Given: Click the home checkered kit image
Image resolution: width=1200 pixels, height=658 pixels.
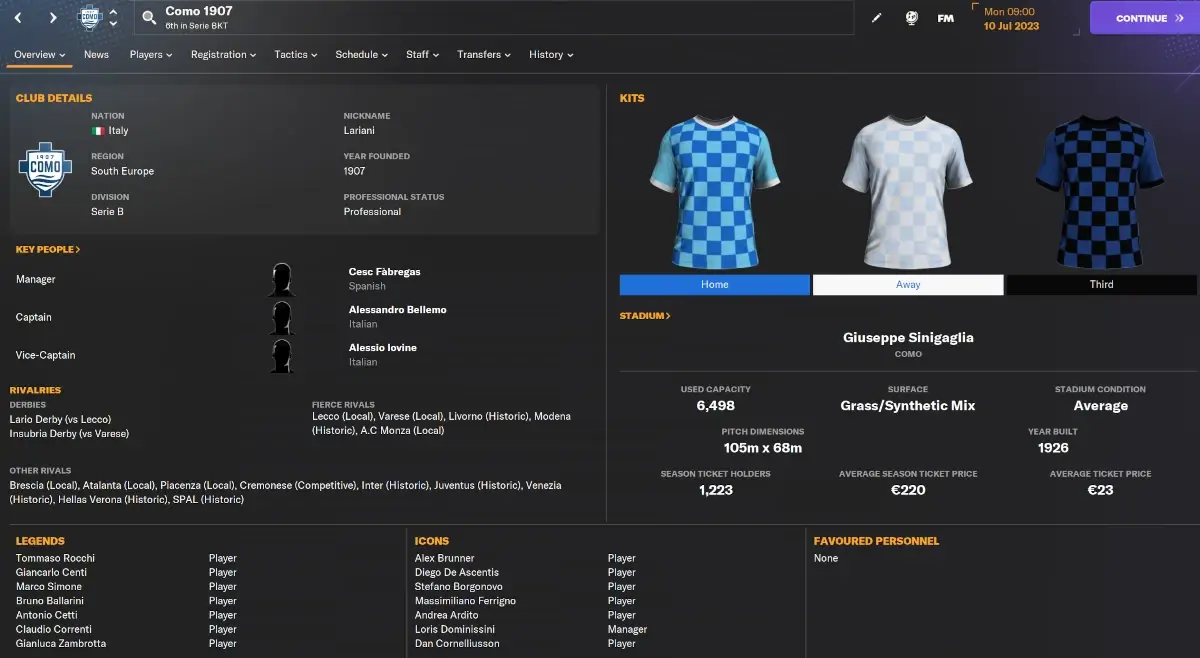Looking at the screenshot, I should click(x=714, y=191).
